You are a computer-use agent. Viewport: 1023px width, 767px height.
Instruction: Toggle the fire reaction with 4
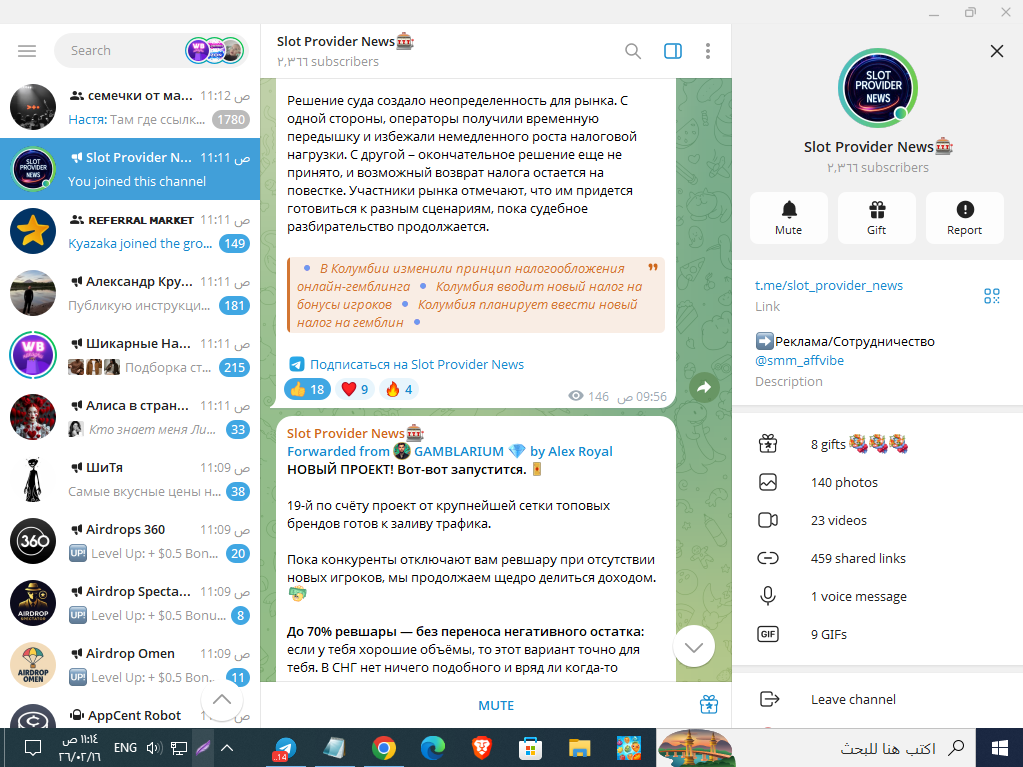coord(399,389)
